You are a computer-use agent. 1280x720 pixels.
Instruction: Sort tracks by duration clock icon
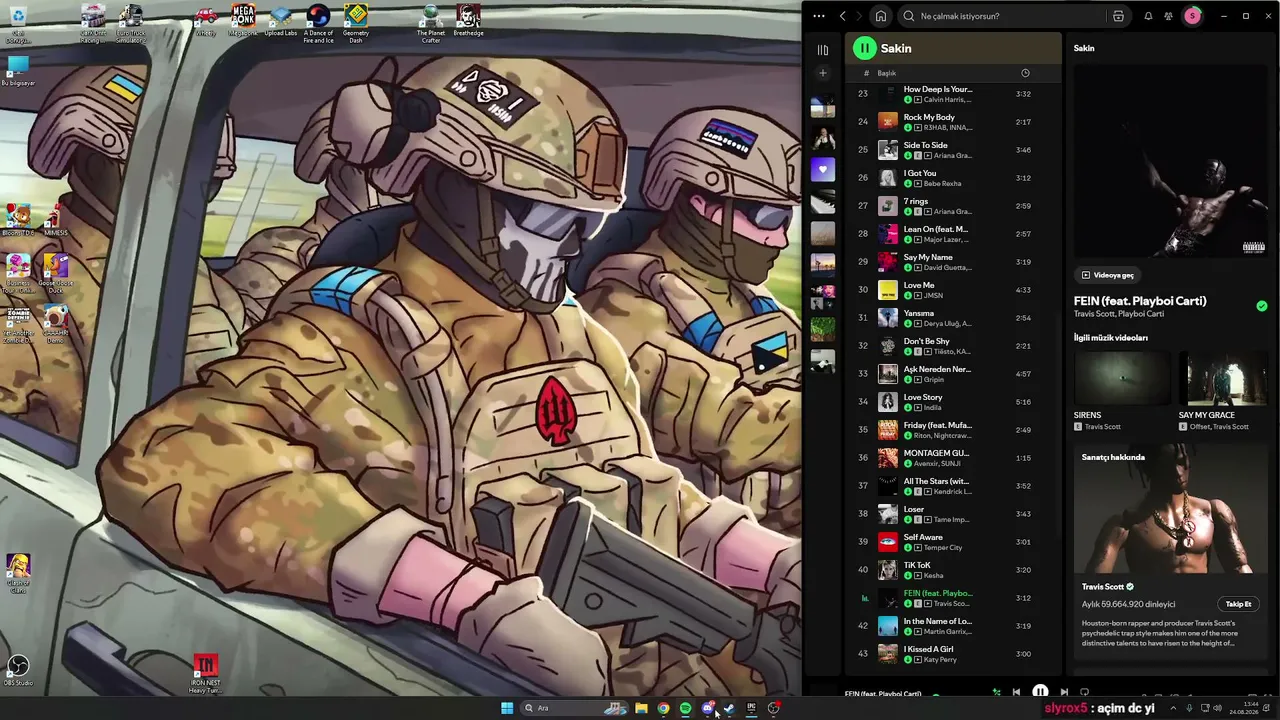[1025, 73]
